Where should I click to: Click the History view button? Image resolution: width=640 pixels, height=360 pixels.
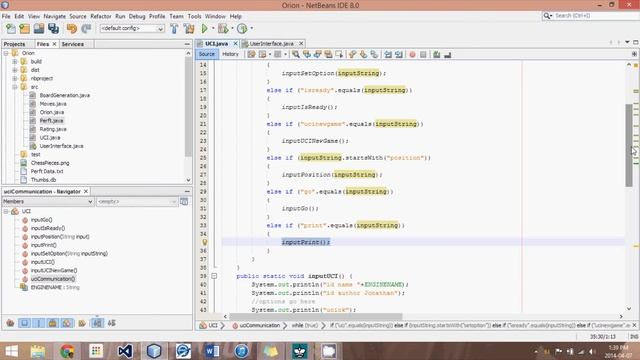point(230,54)
